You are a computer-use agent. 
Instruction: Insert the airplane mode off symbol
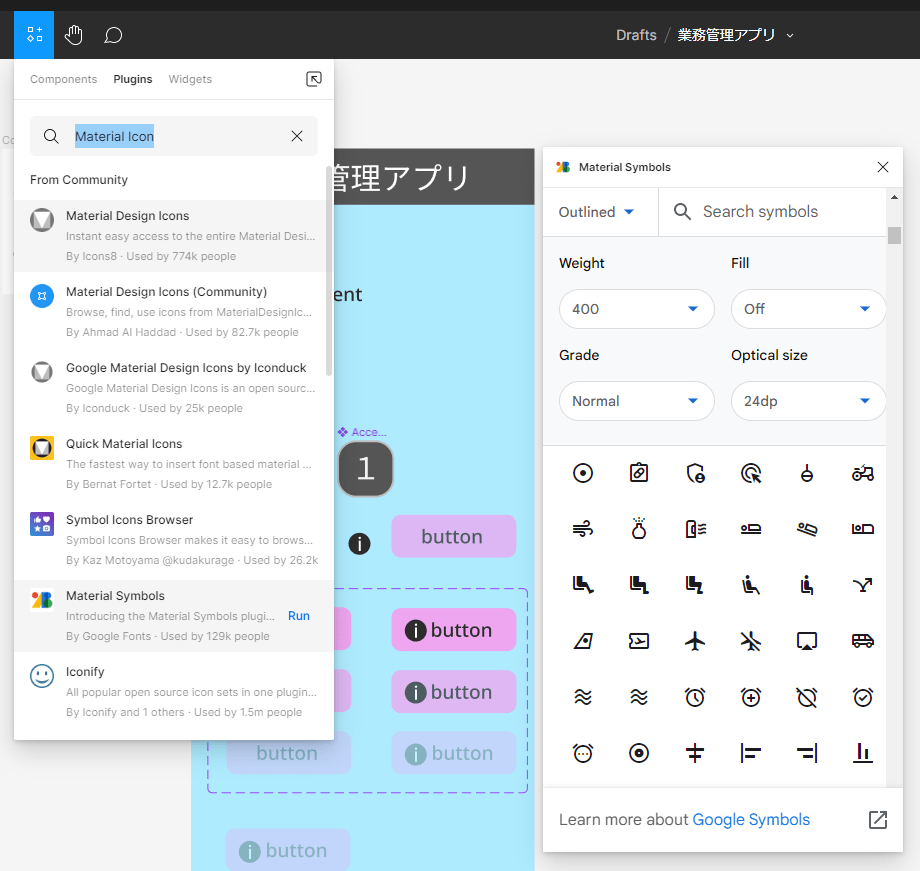click(751, 641)
